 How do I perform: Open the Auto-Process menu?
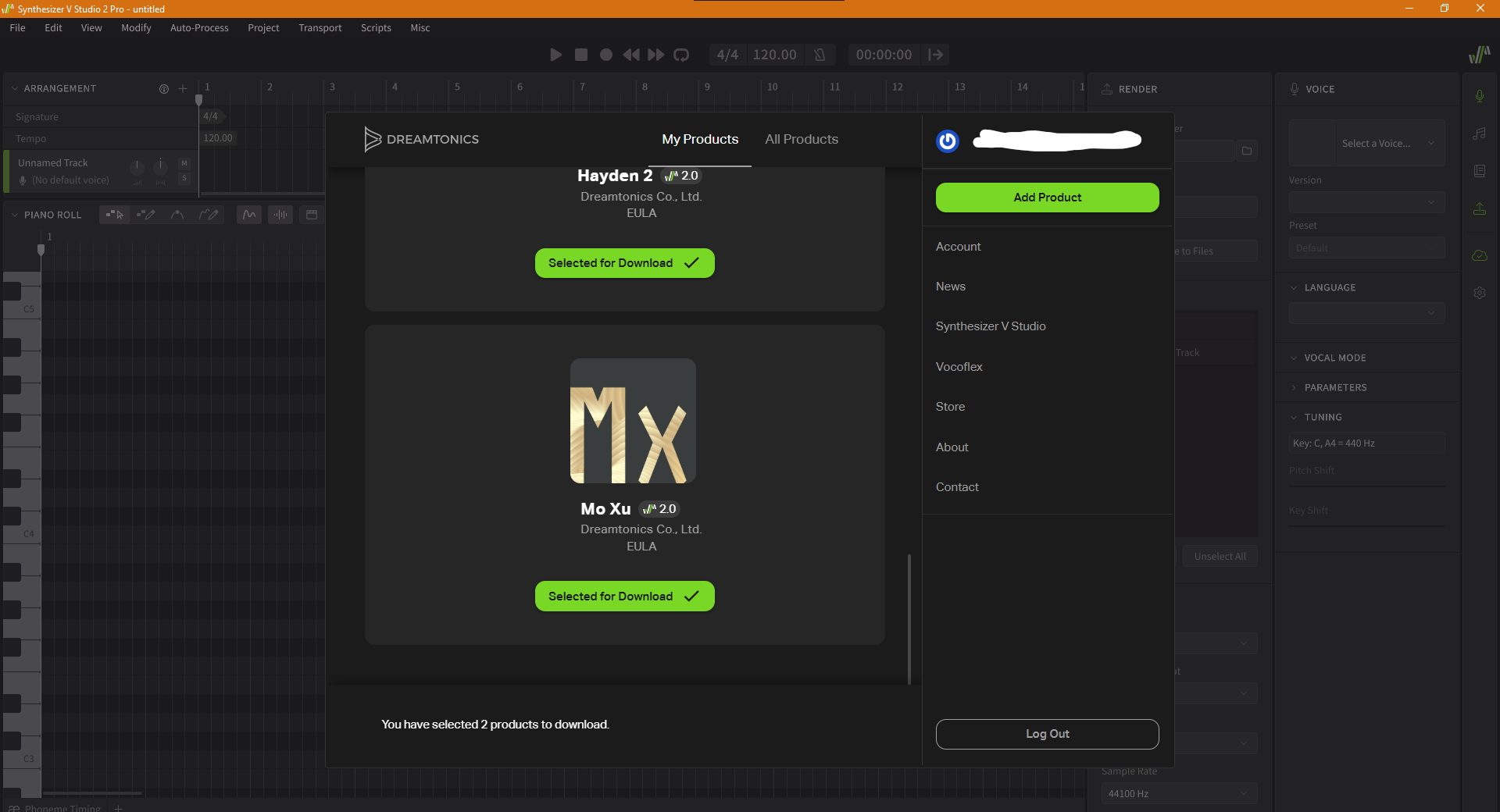(x=199, y=28)
